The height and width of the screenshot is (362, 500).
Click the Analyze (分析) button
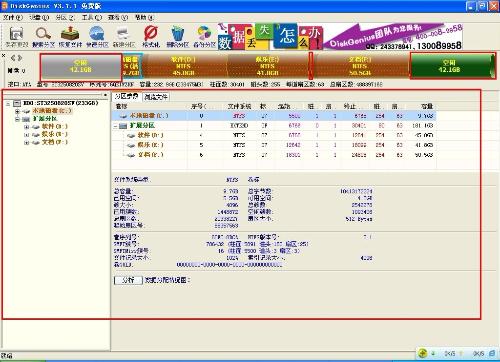pos(128,280)
